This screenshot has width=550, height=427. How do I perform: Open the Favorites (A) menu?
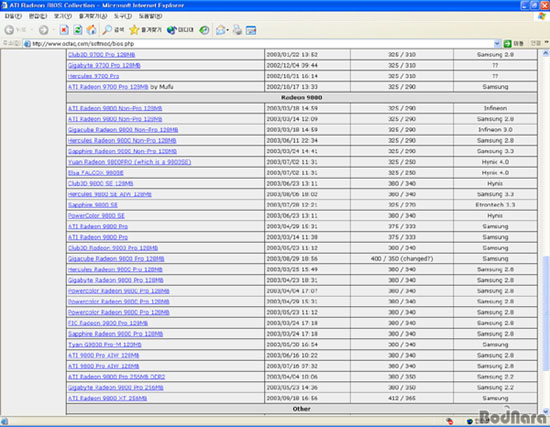point(93,16)
